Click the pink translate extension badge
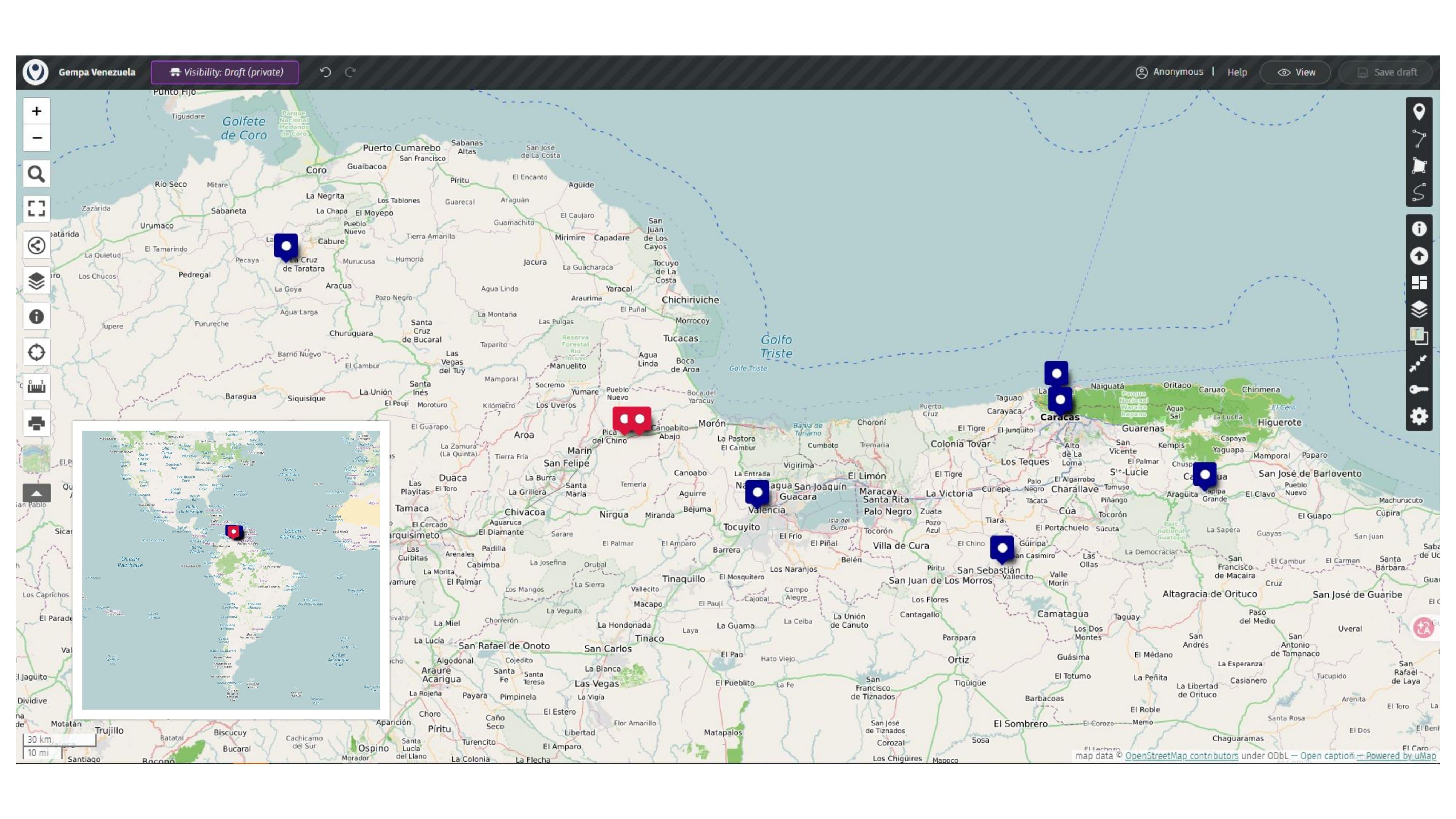The width and height of the screenshot is (1456, 819). [1423, 628]
